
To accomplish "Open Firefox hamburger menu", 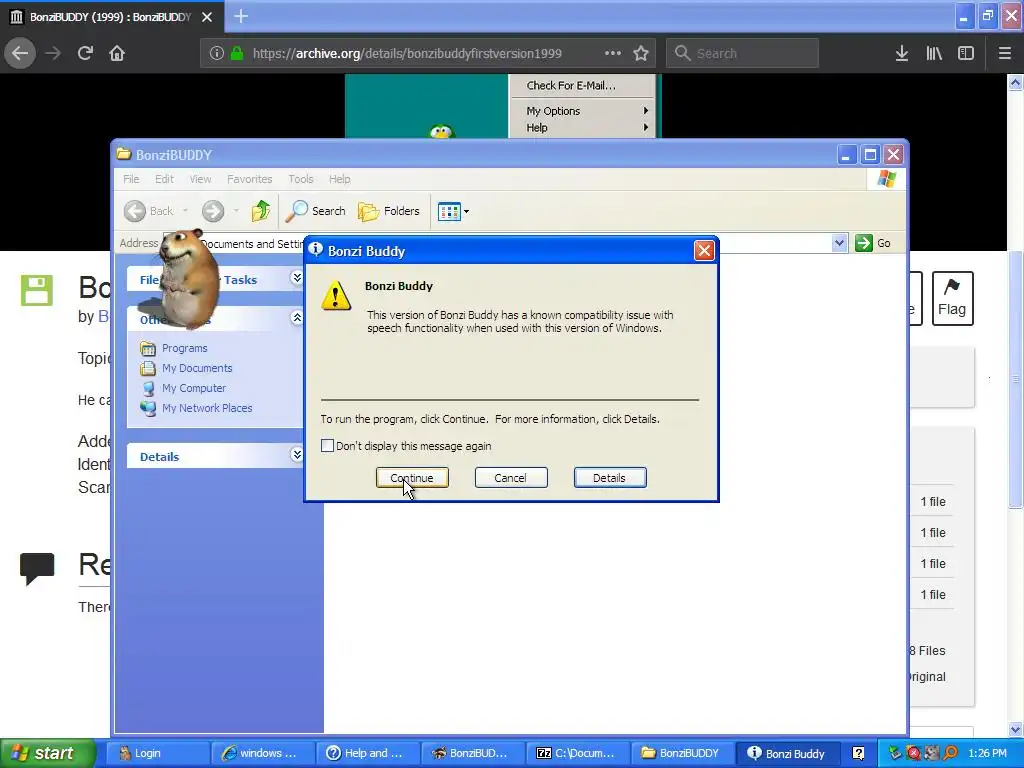I will pos(1004,53).
